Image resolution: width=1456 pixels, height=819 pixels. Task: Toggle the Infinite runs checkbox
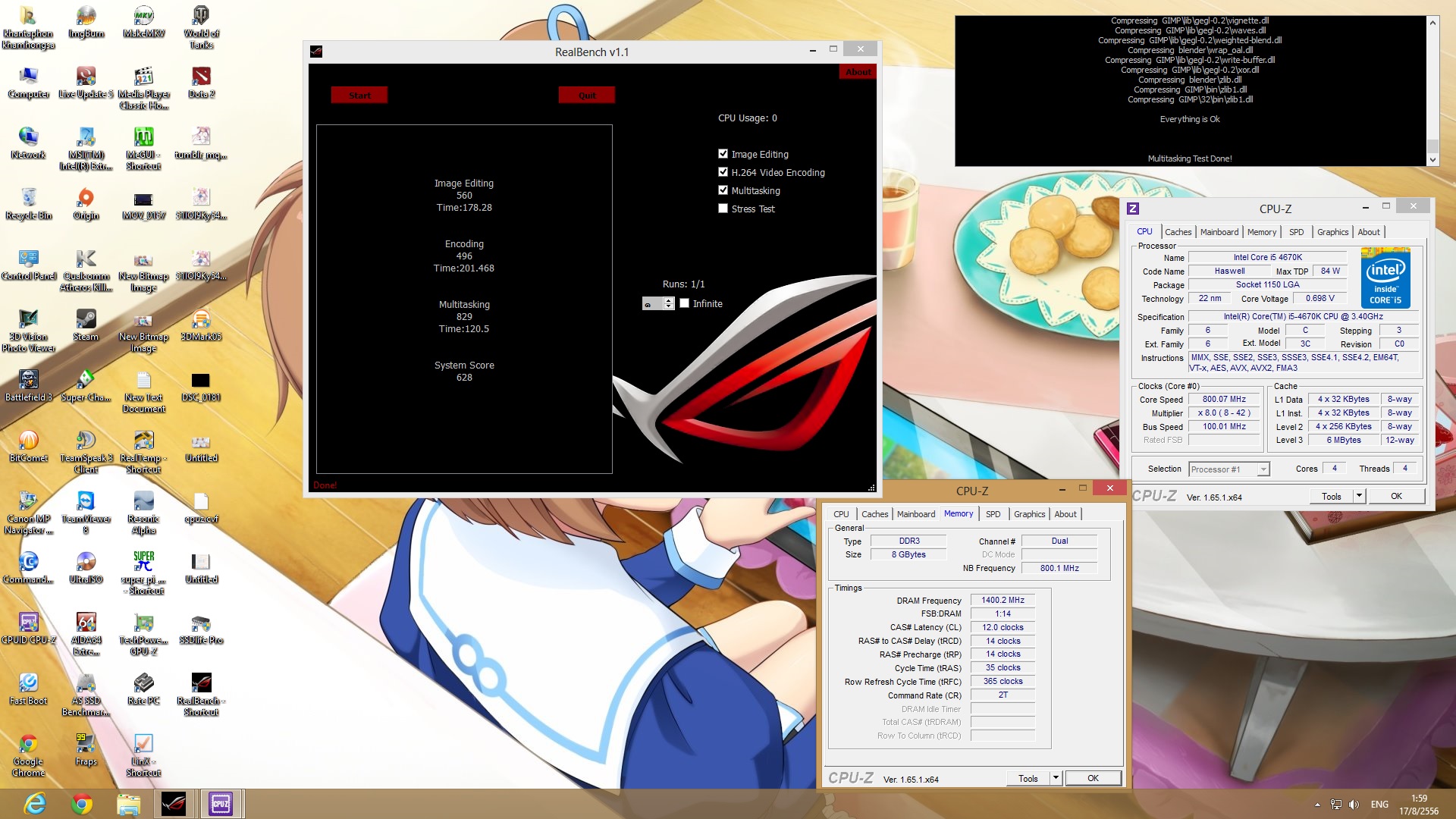tap(685, 303)
